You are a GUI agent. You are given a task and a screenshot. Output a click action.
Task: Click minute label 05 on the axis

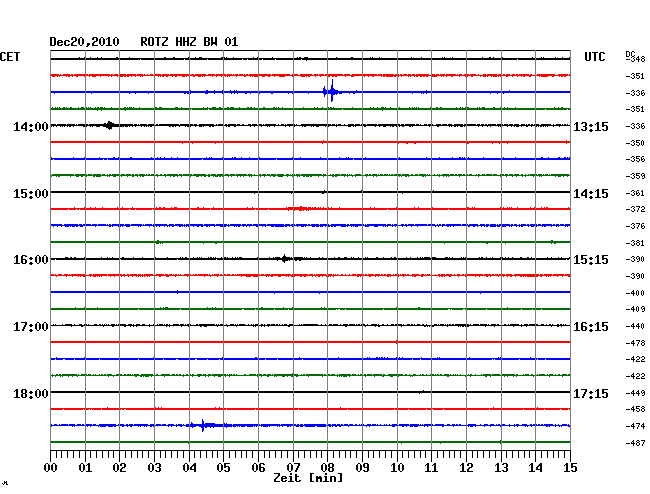223,468
